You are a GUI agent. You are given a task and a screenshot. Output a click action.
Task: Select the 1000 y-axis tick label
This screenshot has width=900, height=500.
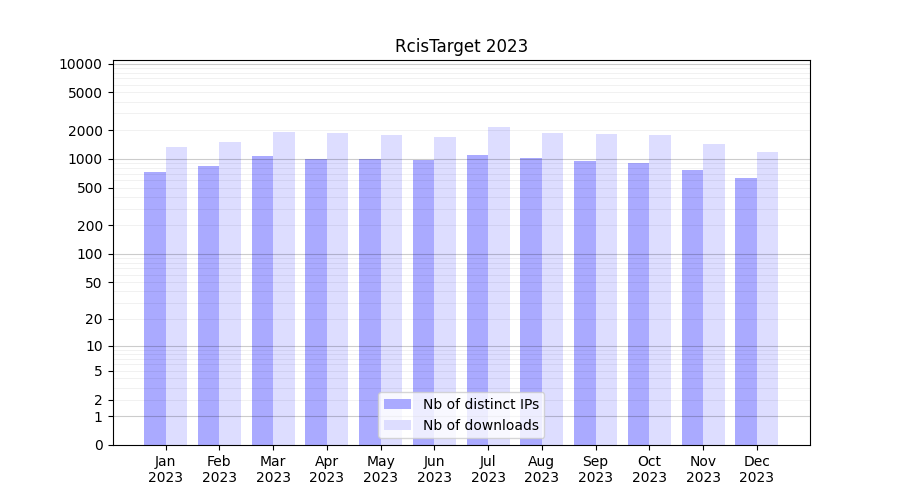84,159
